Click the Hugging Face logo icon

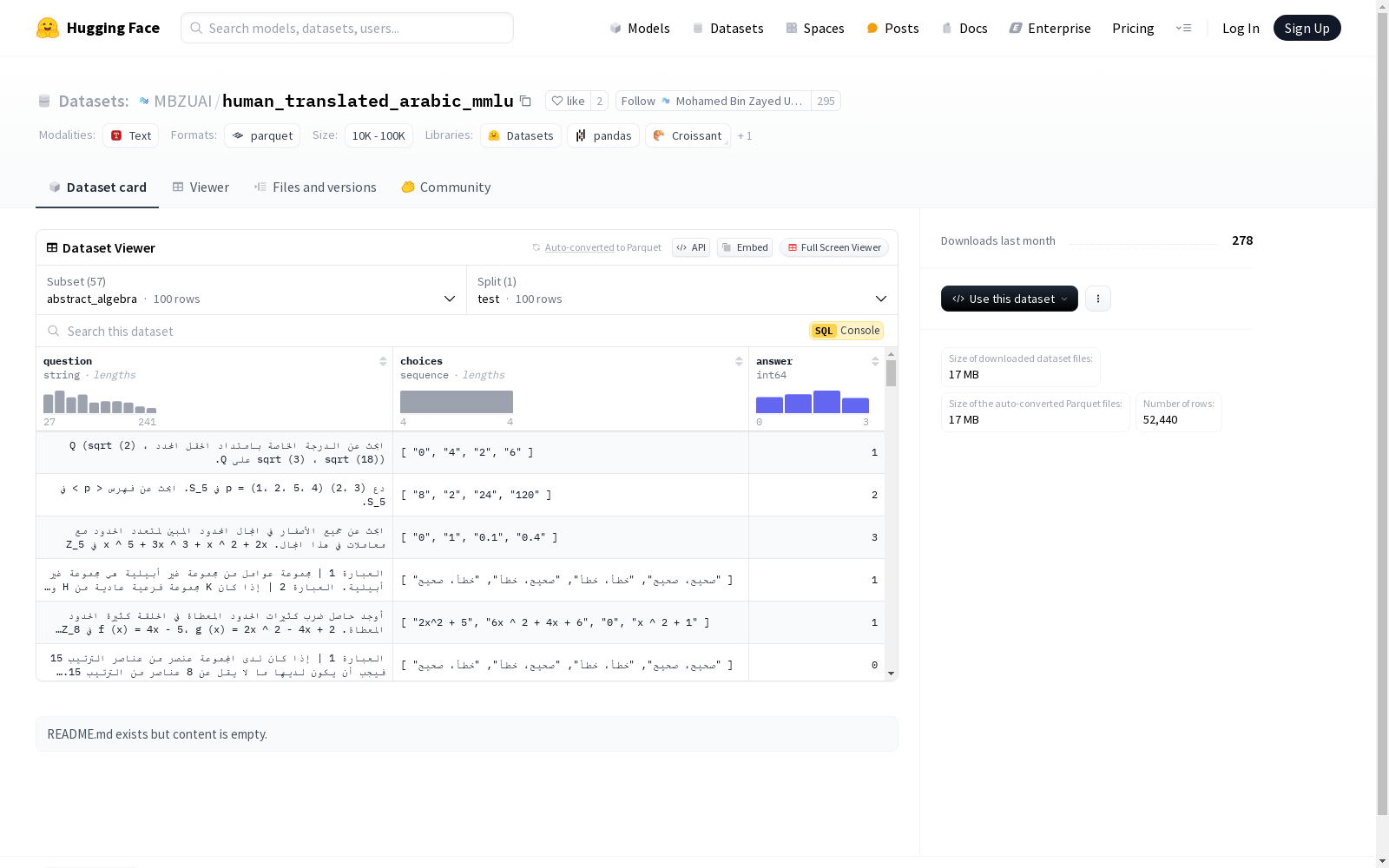[x=48, y=28]
